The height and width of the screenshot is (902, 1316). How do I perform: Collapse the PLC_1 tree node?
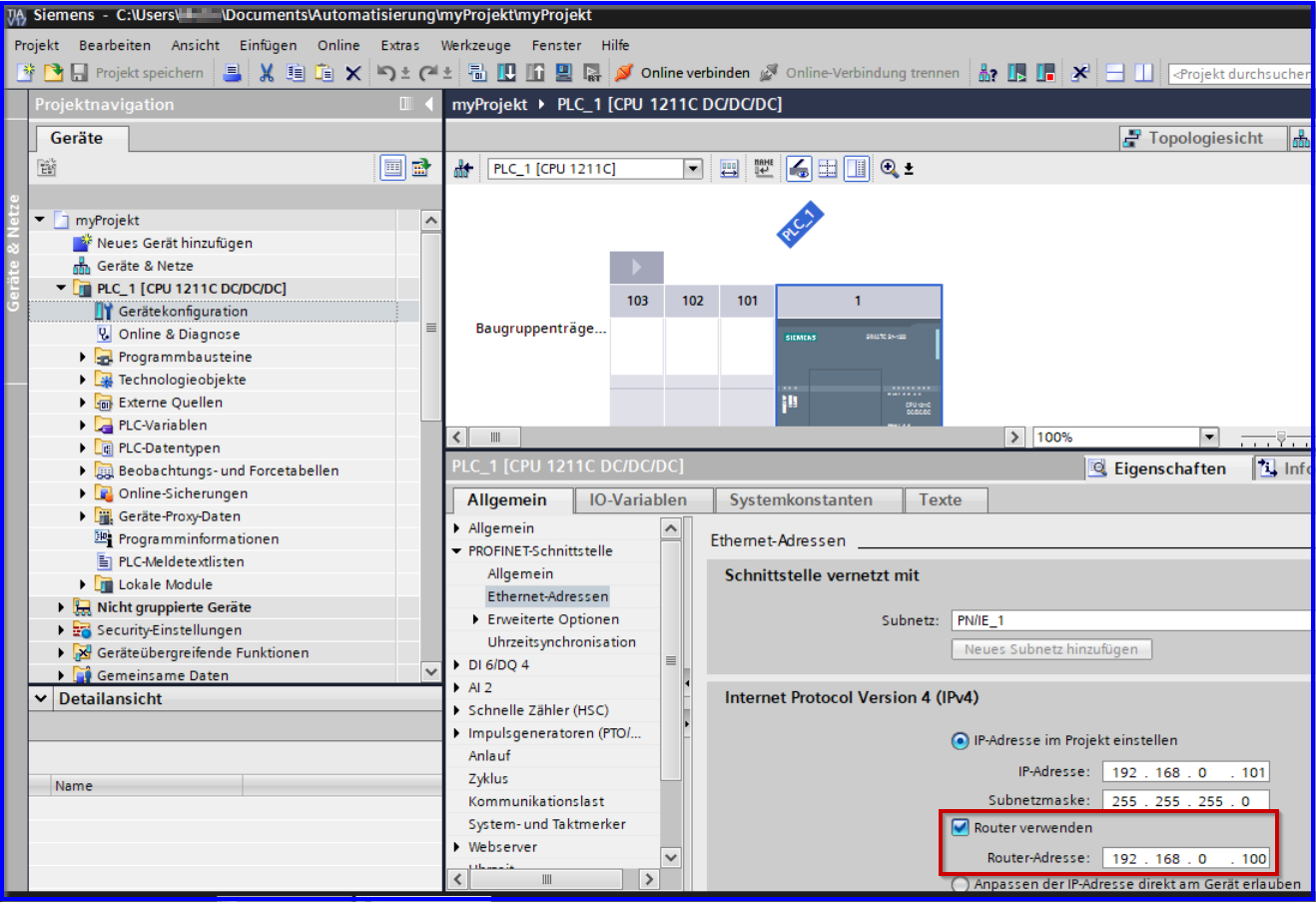(x=62, y=289)
